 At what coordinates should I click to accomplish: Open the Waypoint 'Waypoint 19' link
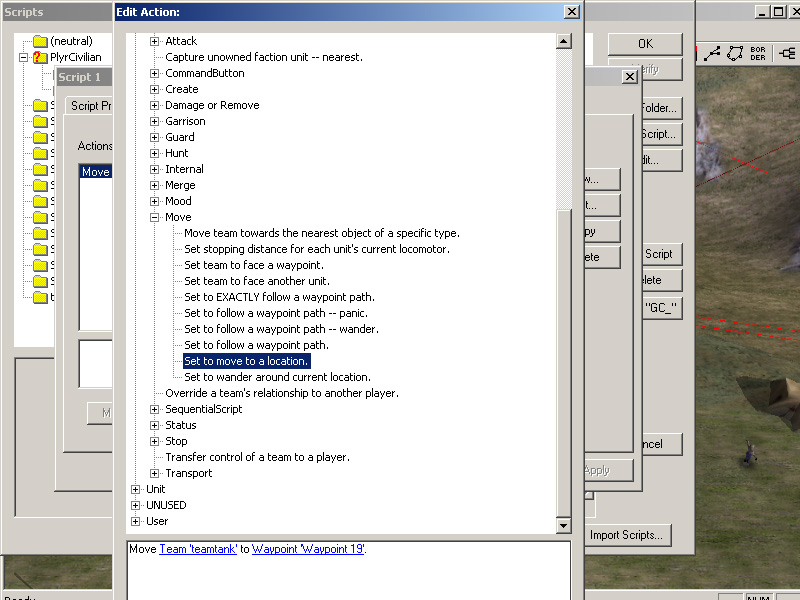308,549
